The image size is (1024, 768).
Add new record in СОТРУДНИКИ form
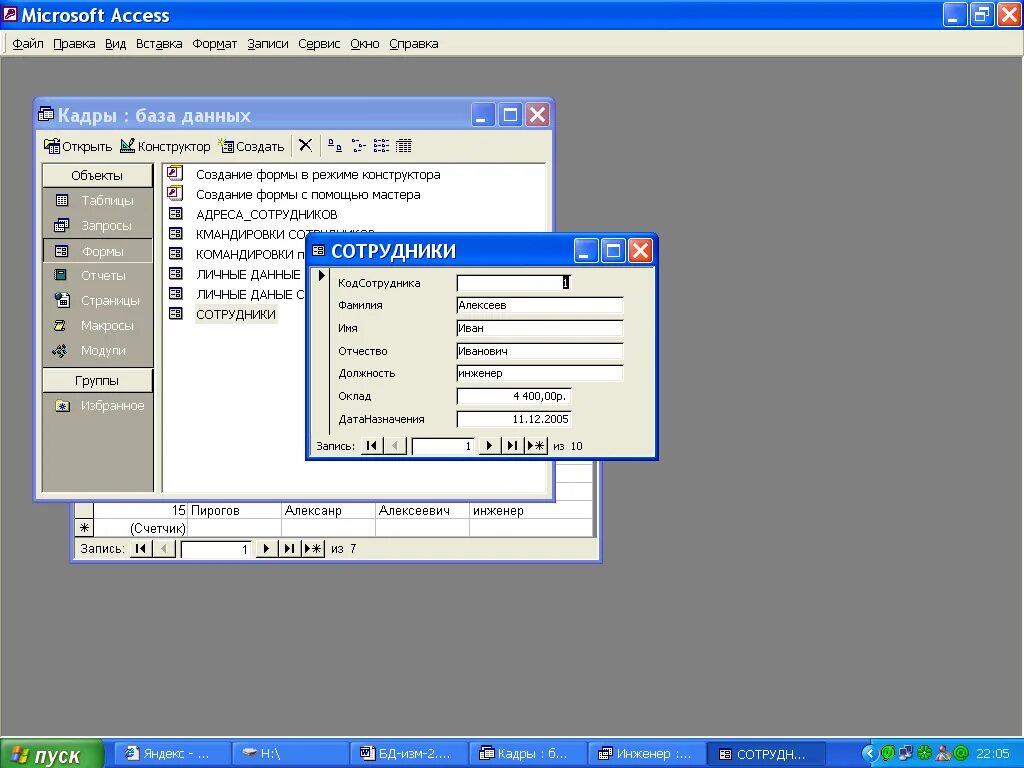tap(536, 446)
